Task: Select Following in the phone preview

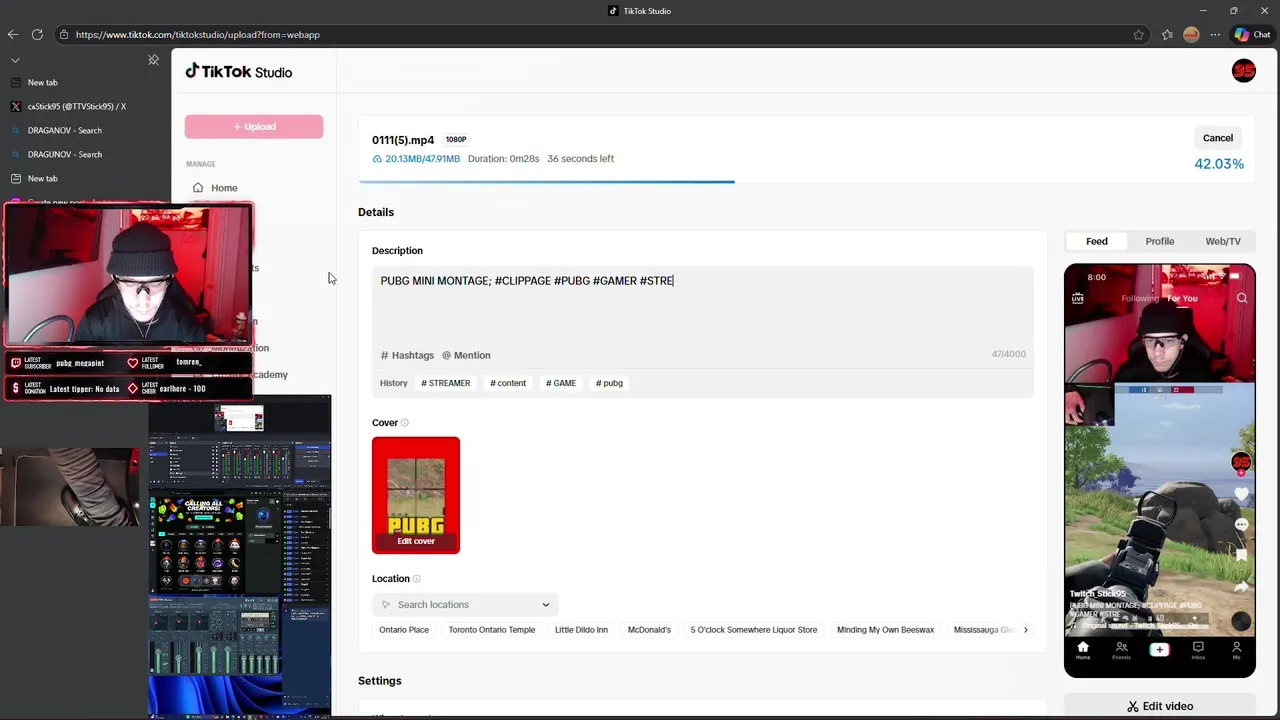Action: 1139,298
